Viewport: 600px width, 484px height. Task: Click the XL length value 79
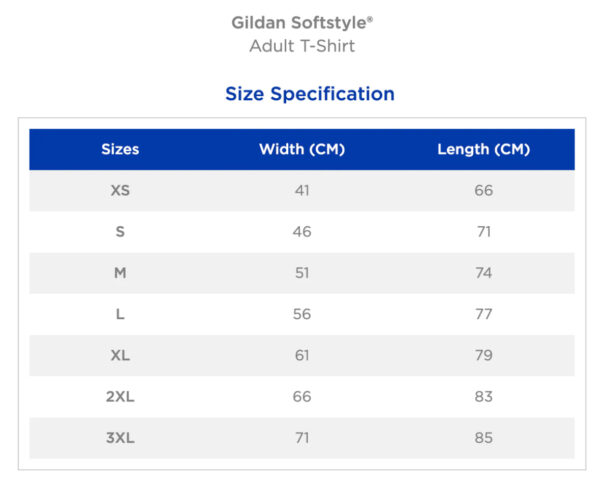point(484,356)
